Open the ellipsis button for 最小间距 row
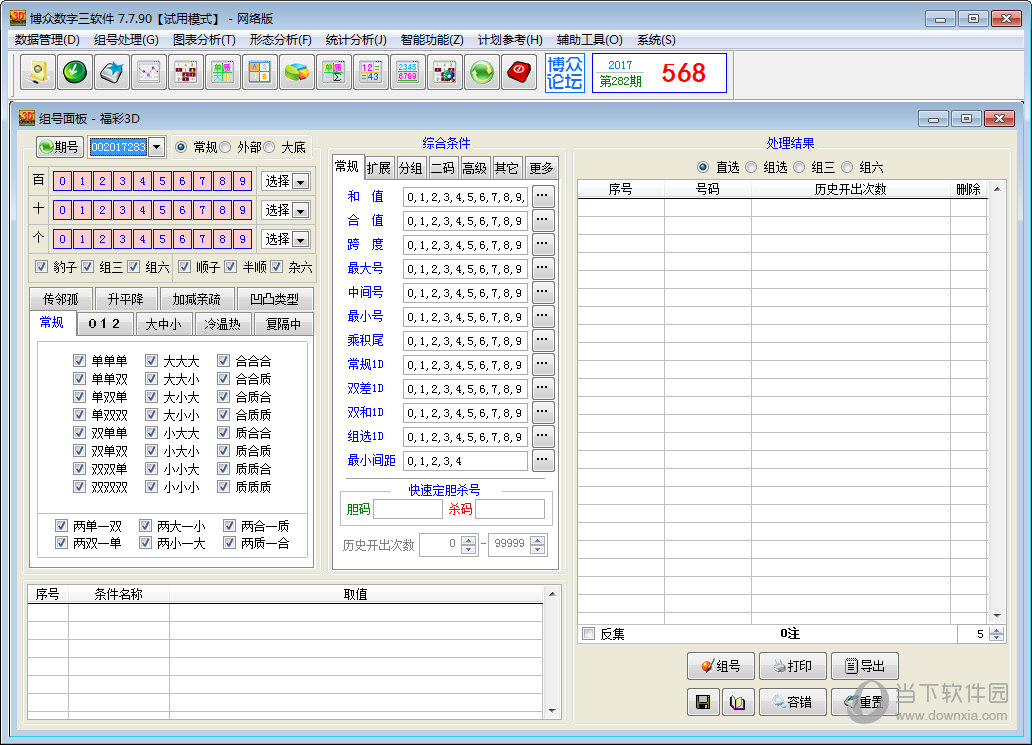This screenshot has width=1032, height=745. pyautogui.click(x=542, y=461)
